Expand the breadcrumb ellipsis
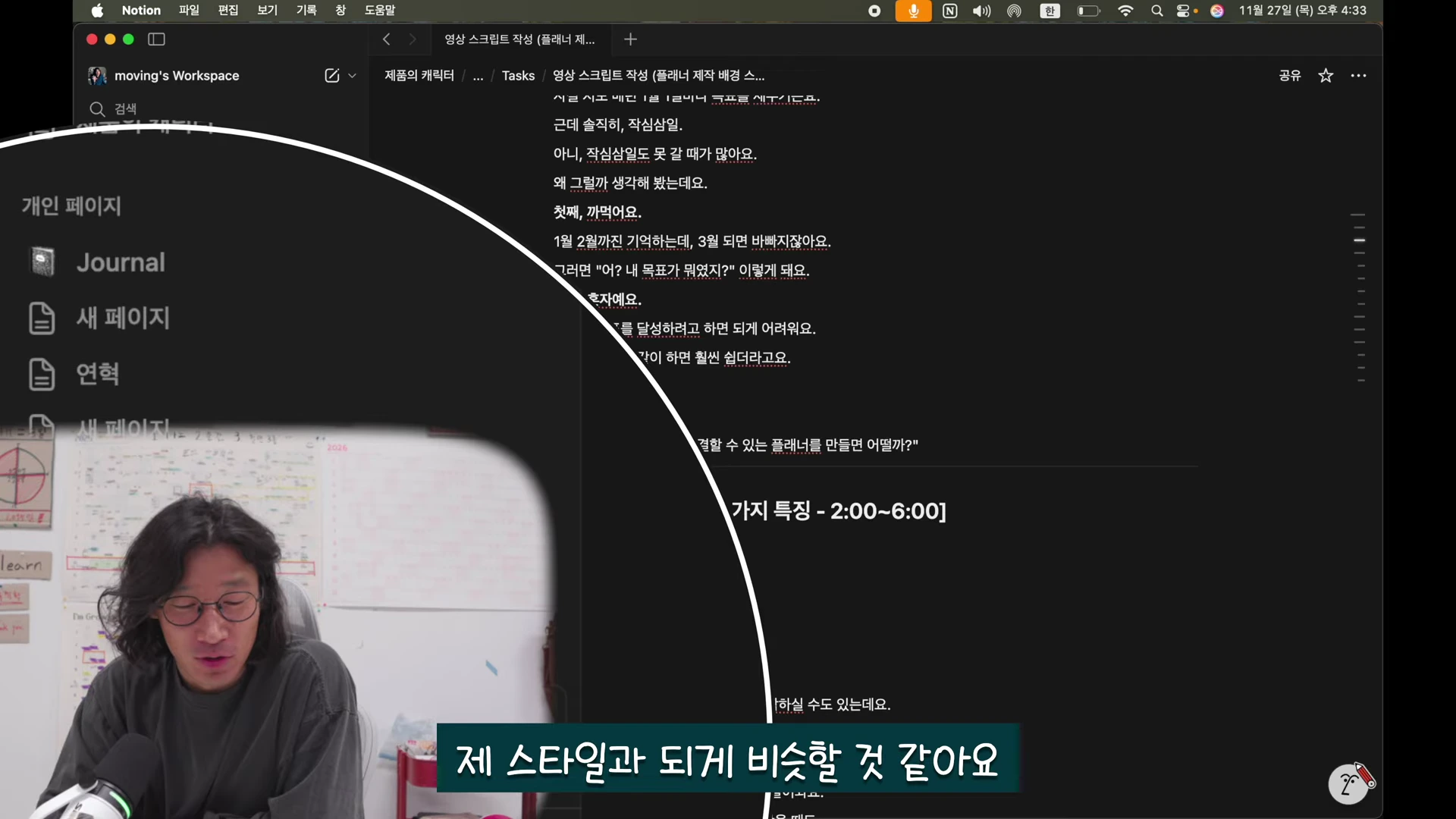Screen dimensions: 1456x819 tap(478, 76)
